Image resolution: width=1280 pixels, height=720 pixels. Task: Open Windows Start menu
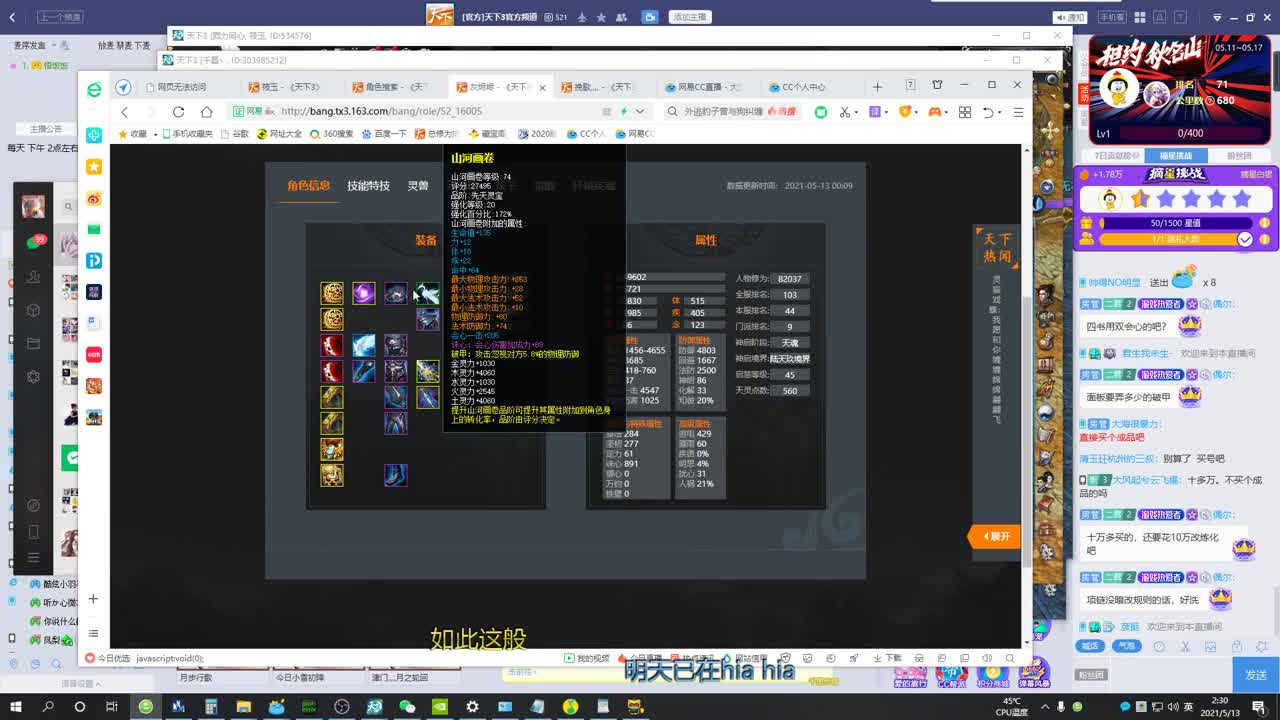click(17, 706)
